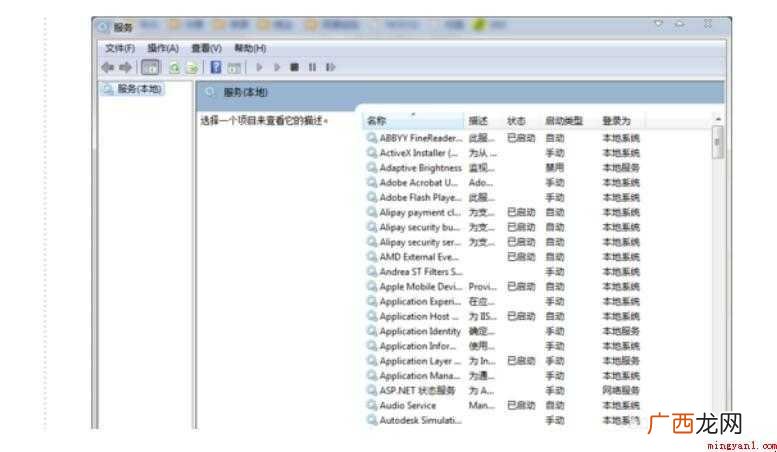Image resolution: width=777 pixels, height=452 pixels.
Task: Select the Adaptive Brightness service name
Action: [x=420, y=168]
